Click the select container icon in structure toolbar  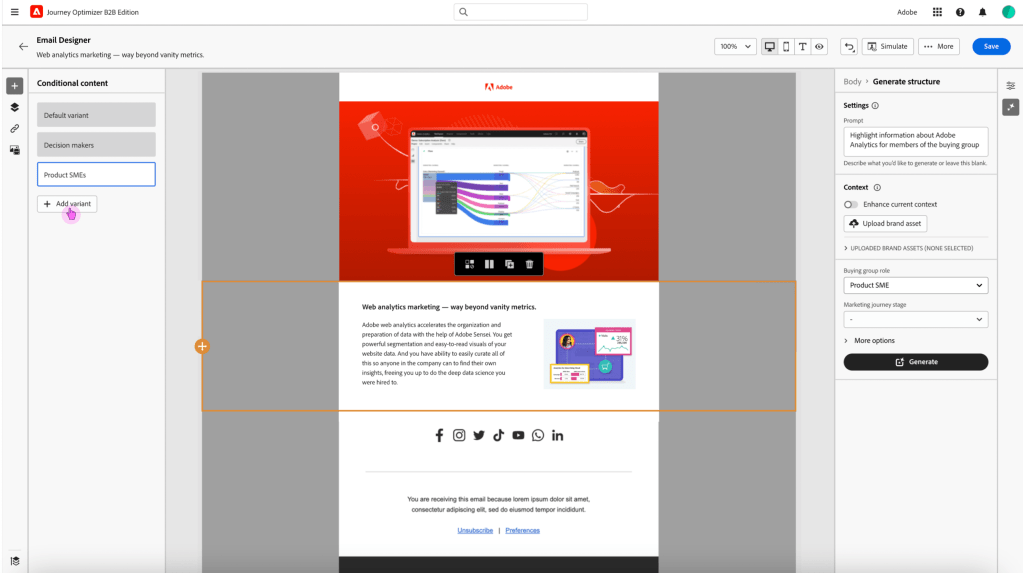(469, 264)
